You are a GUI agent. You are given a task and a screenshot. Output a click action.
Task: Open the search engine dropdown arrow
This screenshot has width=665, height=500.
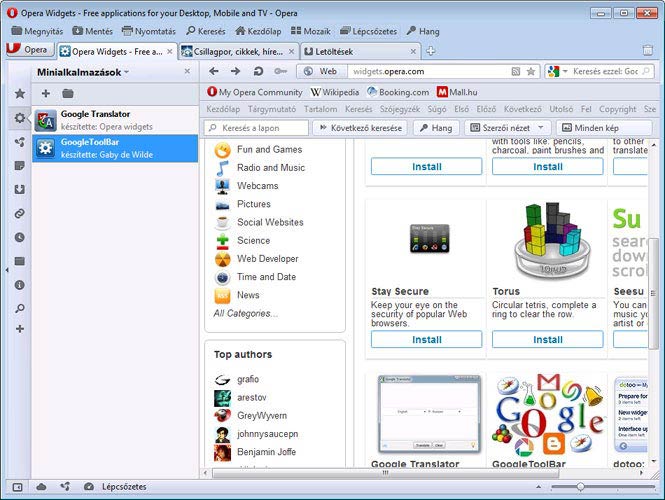(565, 71)
